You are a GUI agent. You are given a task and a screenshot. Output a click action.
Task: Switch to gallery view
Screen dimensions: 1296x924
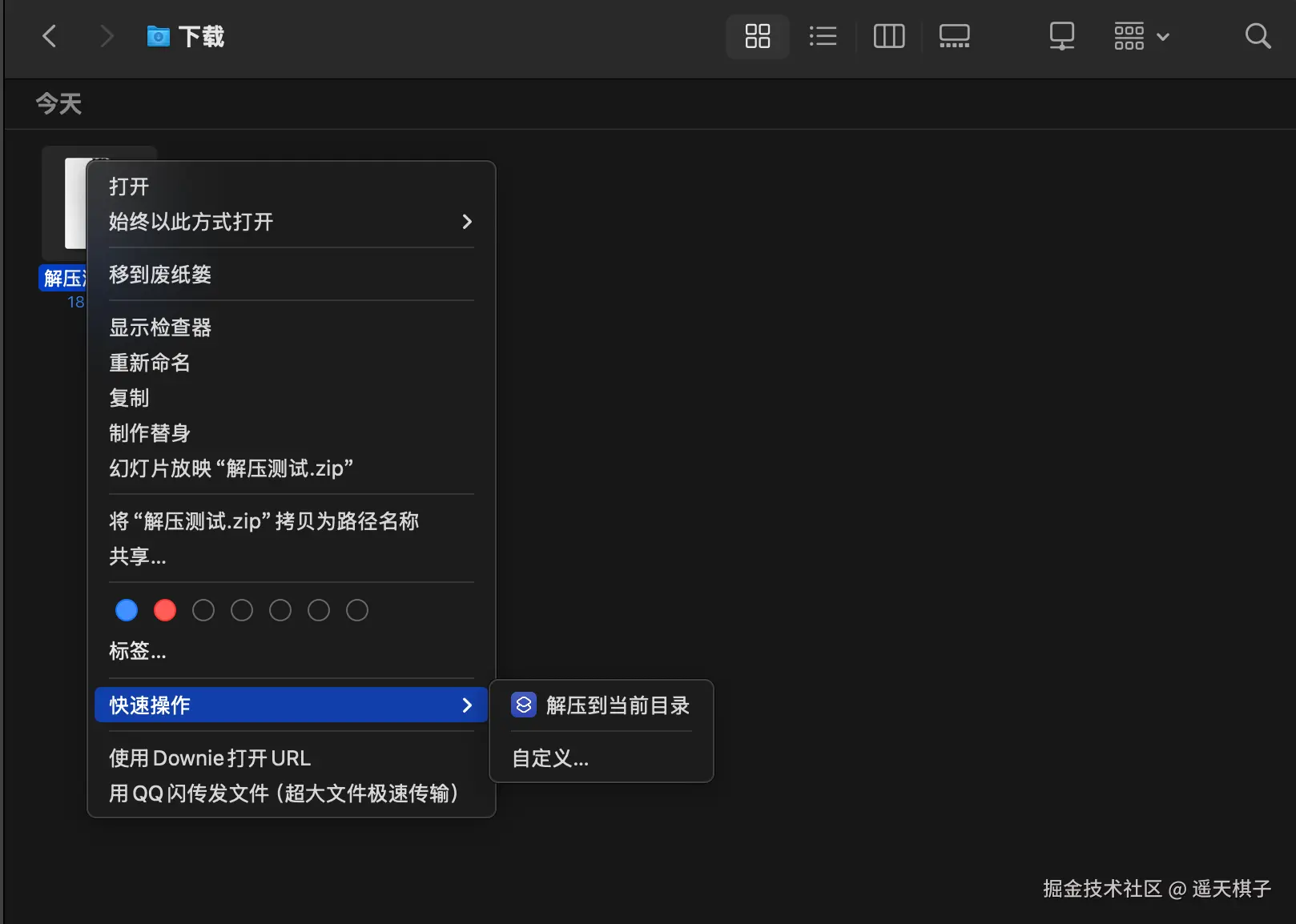click(954, 36)
